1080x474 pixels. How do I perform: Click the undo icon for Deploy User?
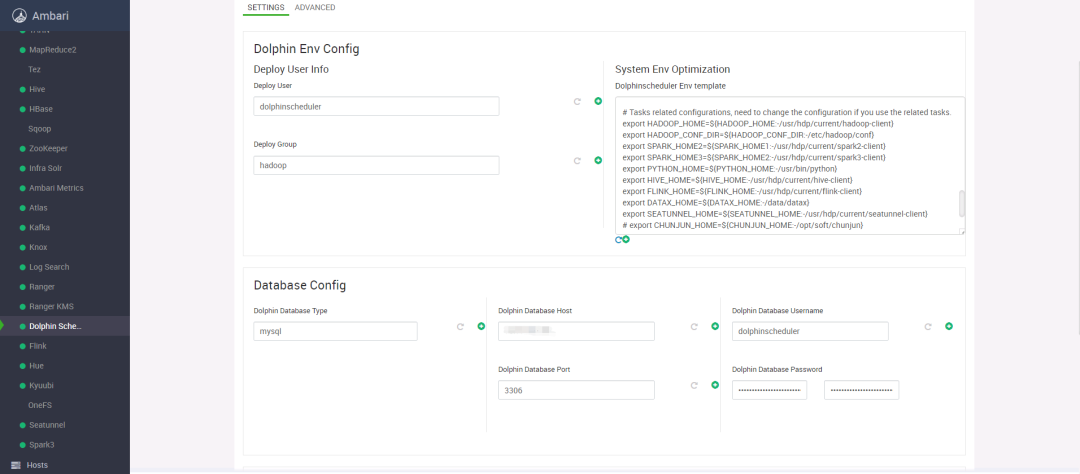point(577,101)
